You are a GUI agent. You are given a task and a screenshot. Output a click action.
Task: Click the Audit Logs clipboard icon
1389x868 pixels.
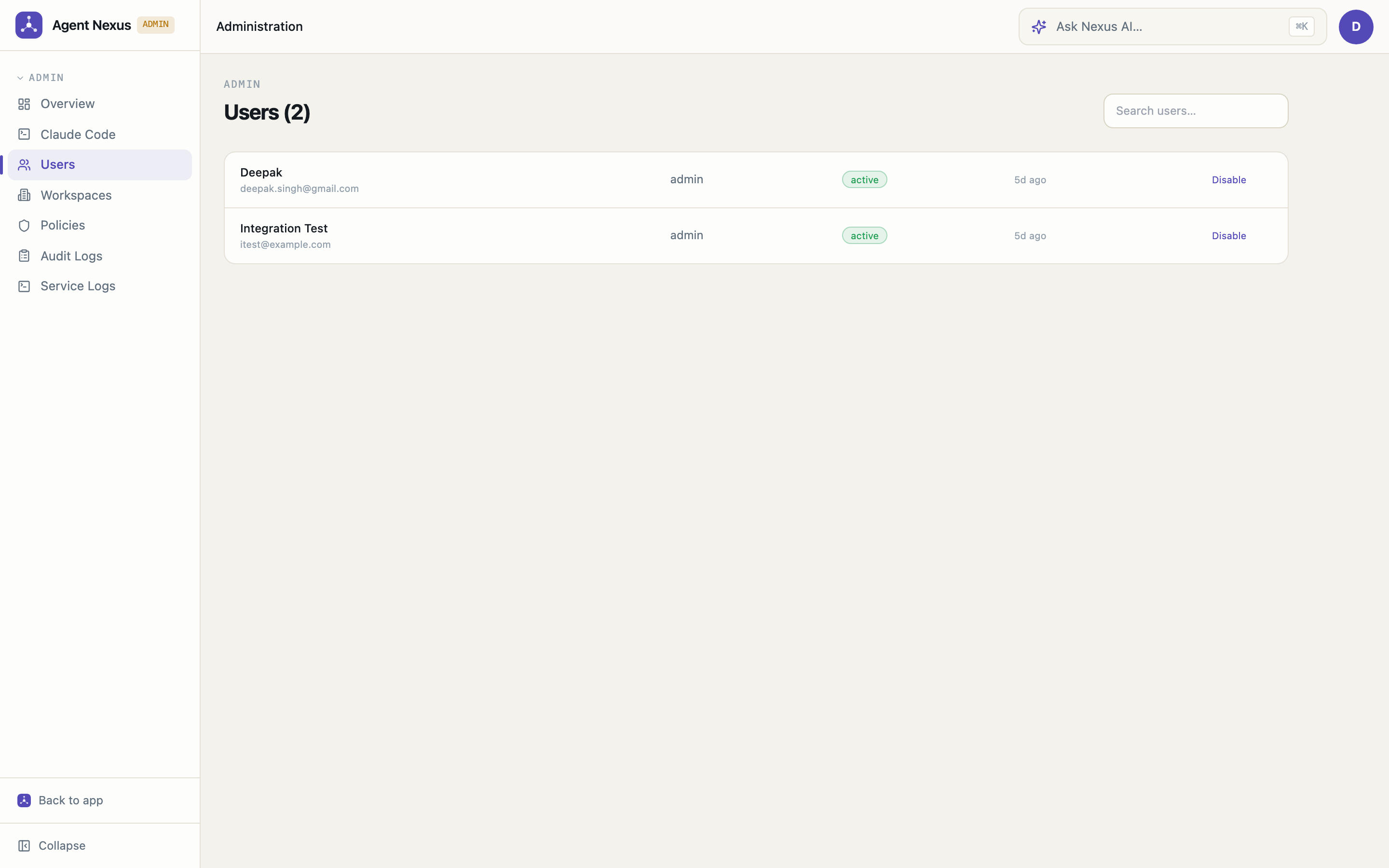[24, 256]
